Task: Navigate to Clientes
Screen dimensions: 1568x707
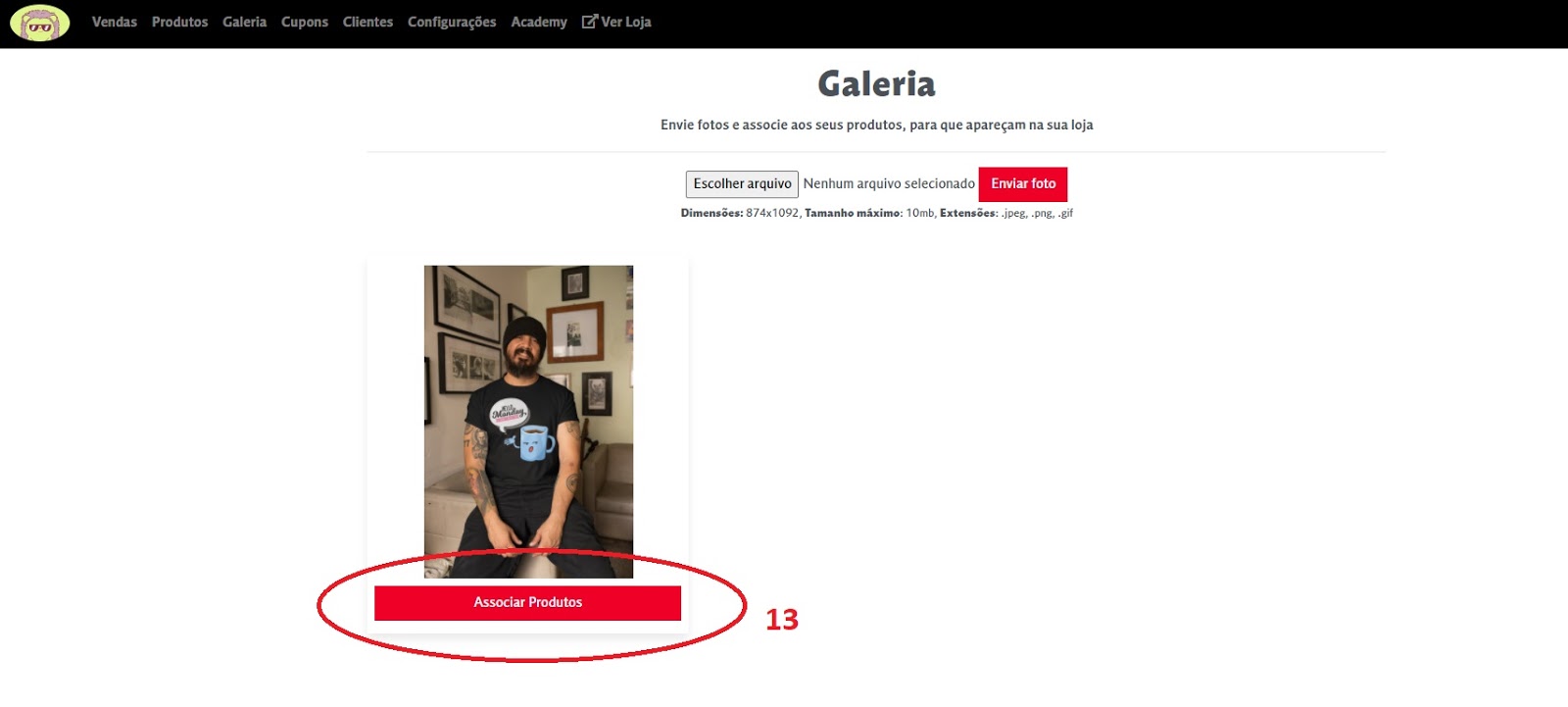Action: [x=367, y=22]
